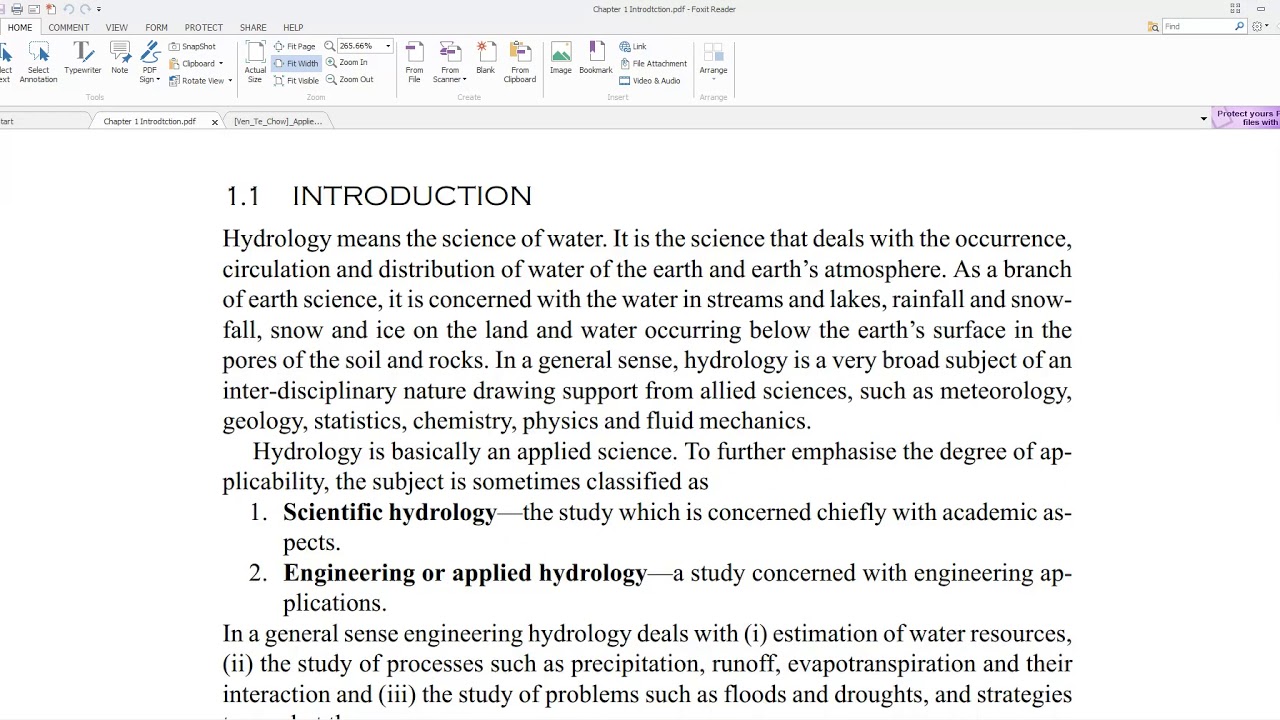Create PDF From Scanner

(450, 62)
